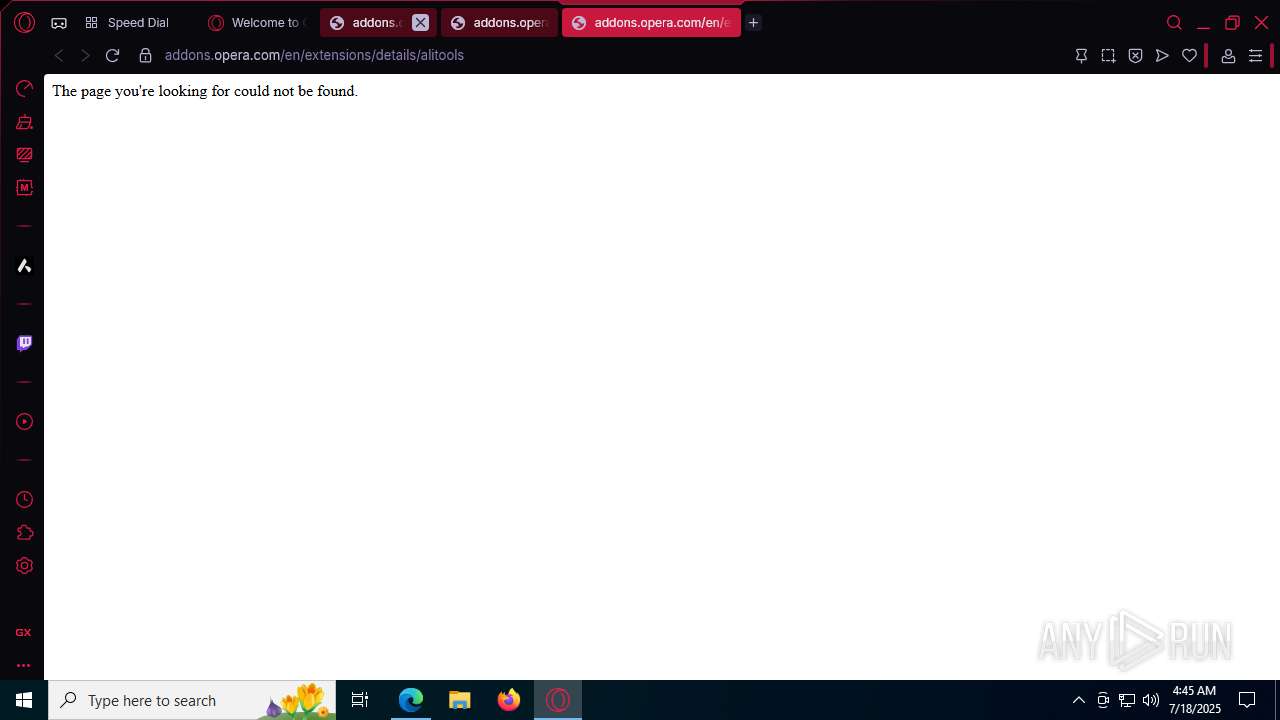The image size is (1280, 720).
Task: Open GX Cleaner broom in sidebar
Action: (24, 122)
